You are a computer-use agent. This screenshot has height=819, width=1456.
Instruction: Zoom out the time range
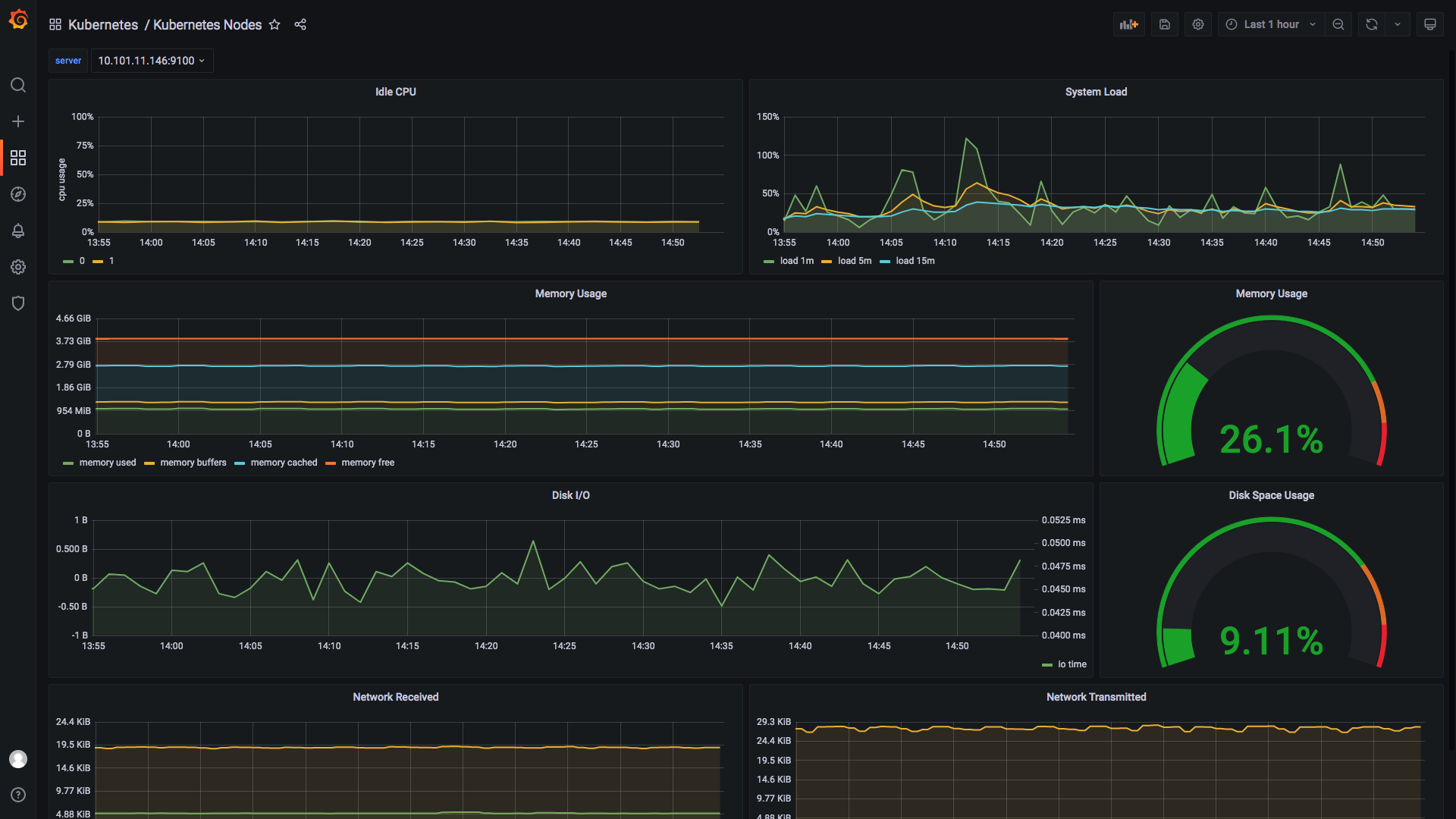1338,24
